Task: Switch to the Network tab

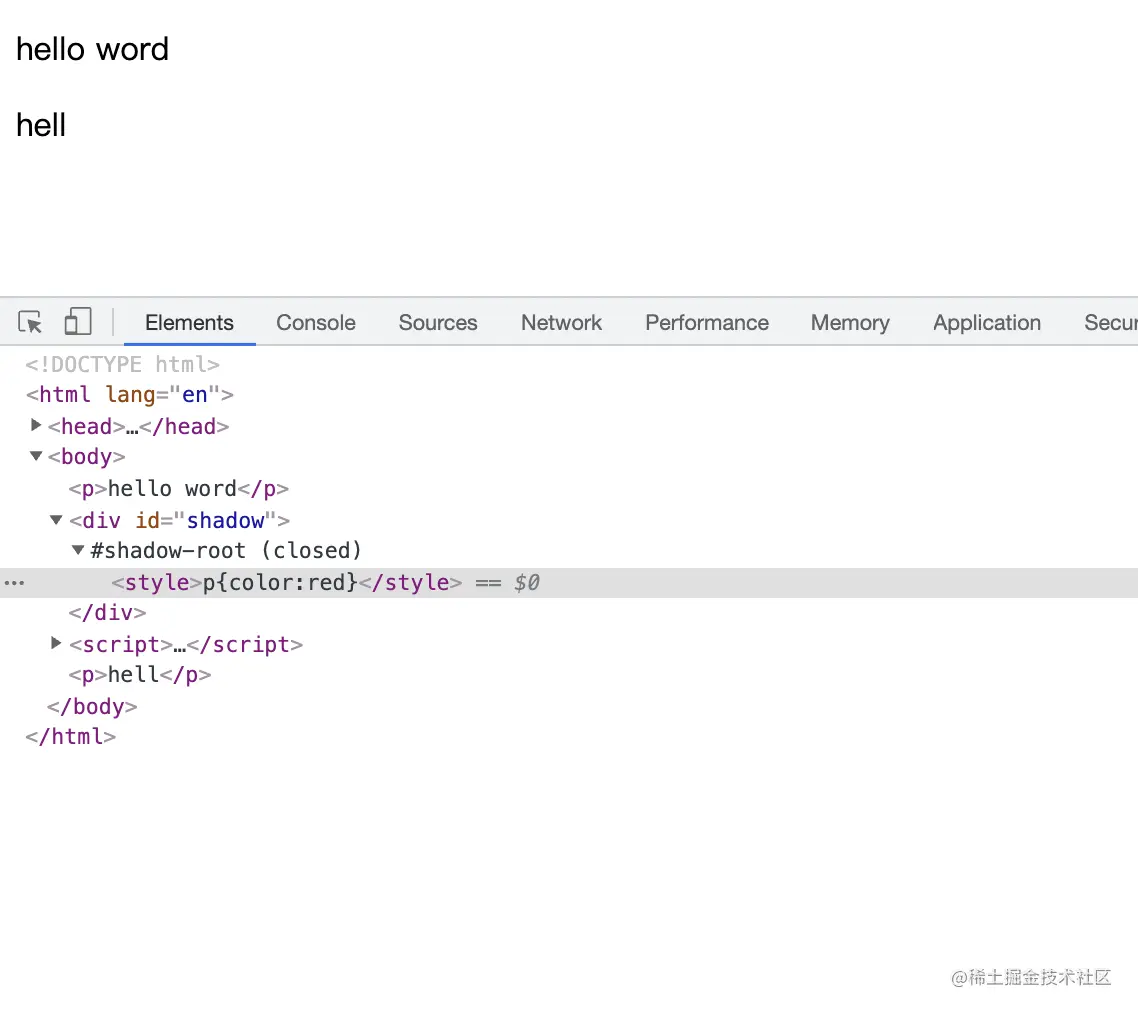Action: [x=561, y=322]
